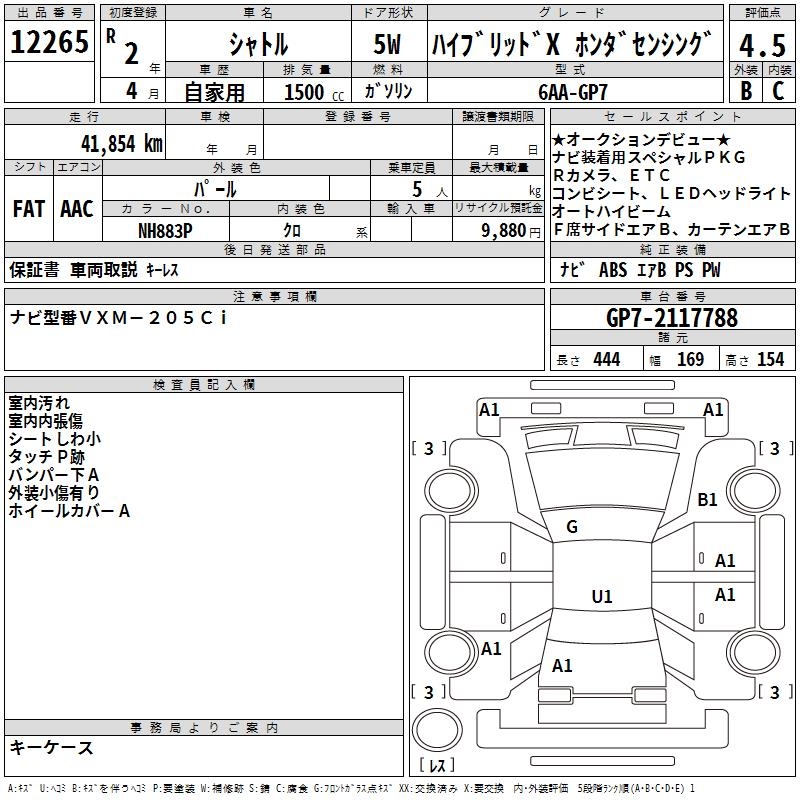
Task: Select interior color クロ
Action: click(292, 231)
